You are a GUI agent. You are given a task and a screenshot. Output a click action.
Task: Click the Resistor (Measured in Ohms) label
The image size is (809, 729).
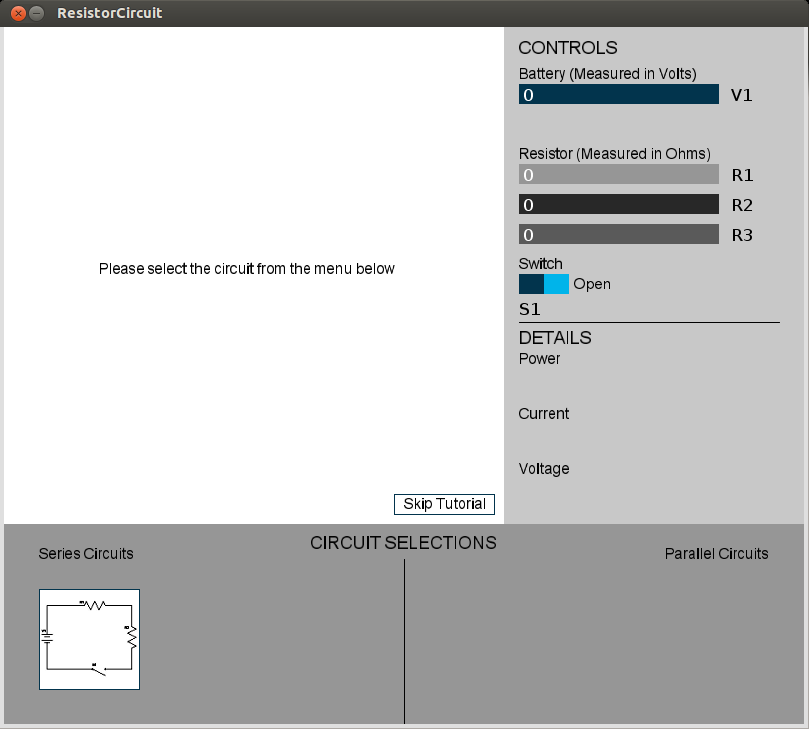pyautogui.click(x=614, y=154)
